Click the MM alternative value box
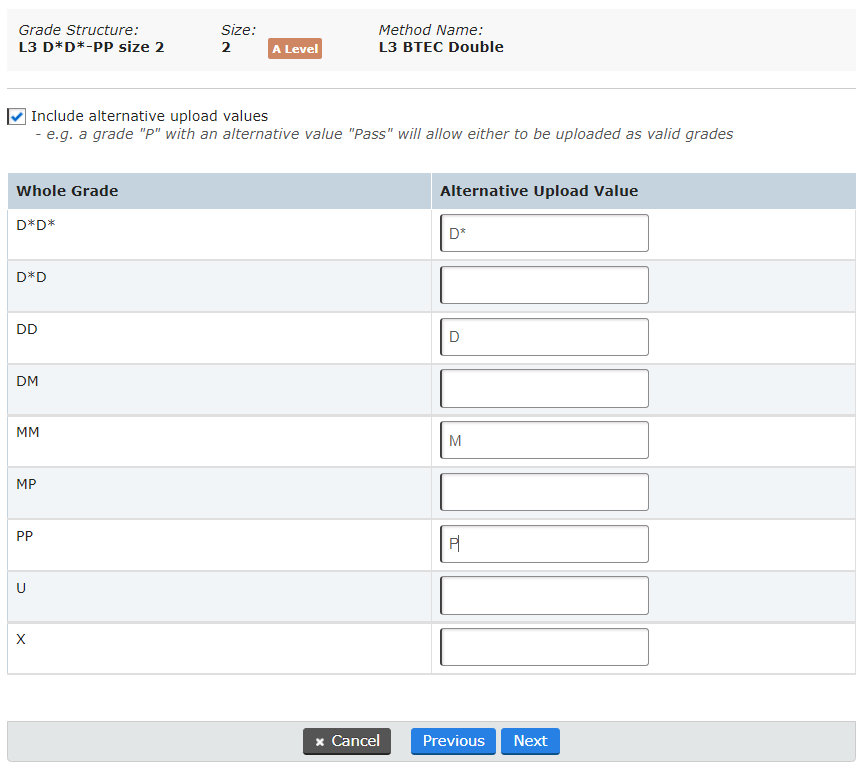Screen dimensions: 862x774 tap(544, 440)
